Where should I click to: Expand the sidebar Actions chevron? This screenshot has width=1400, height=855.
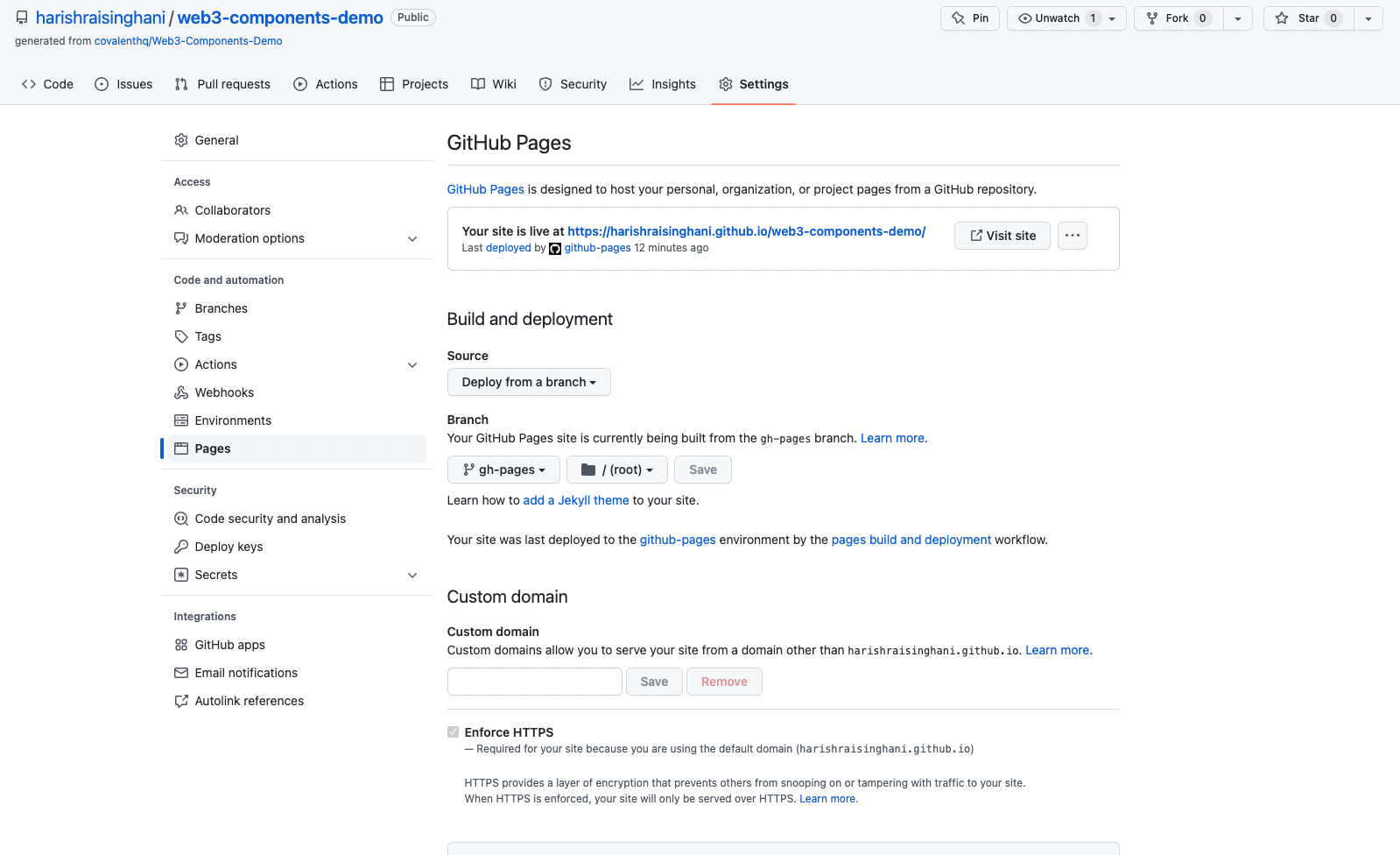point(412,364)
